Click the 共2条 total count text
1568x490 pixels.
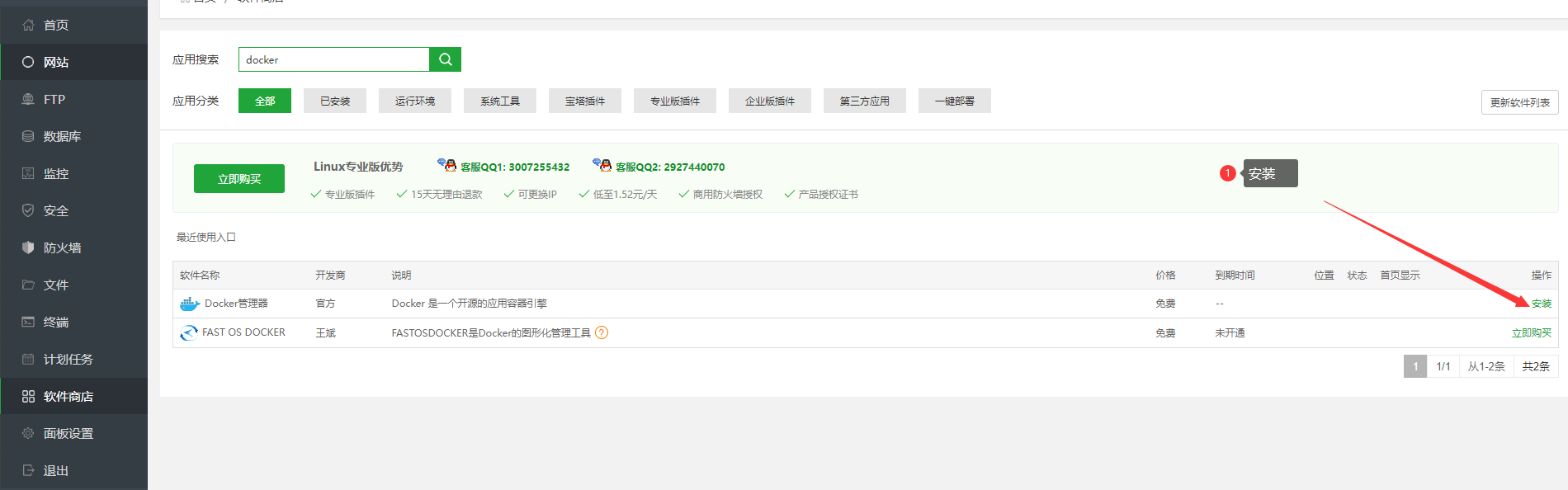click(1536, 366)
